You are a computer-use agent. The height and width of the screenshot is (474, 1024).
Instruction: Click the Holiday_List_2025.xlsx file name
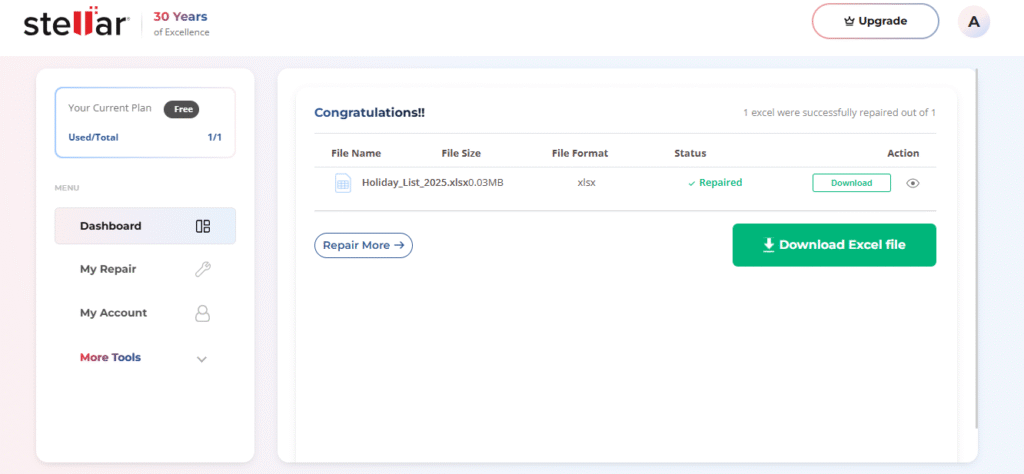(415, 183)
